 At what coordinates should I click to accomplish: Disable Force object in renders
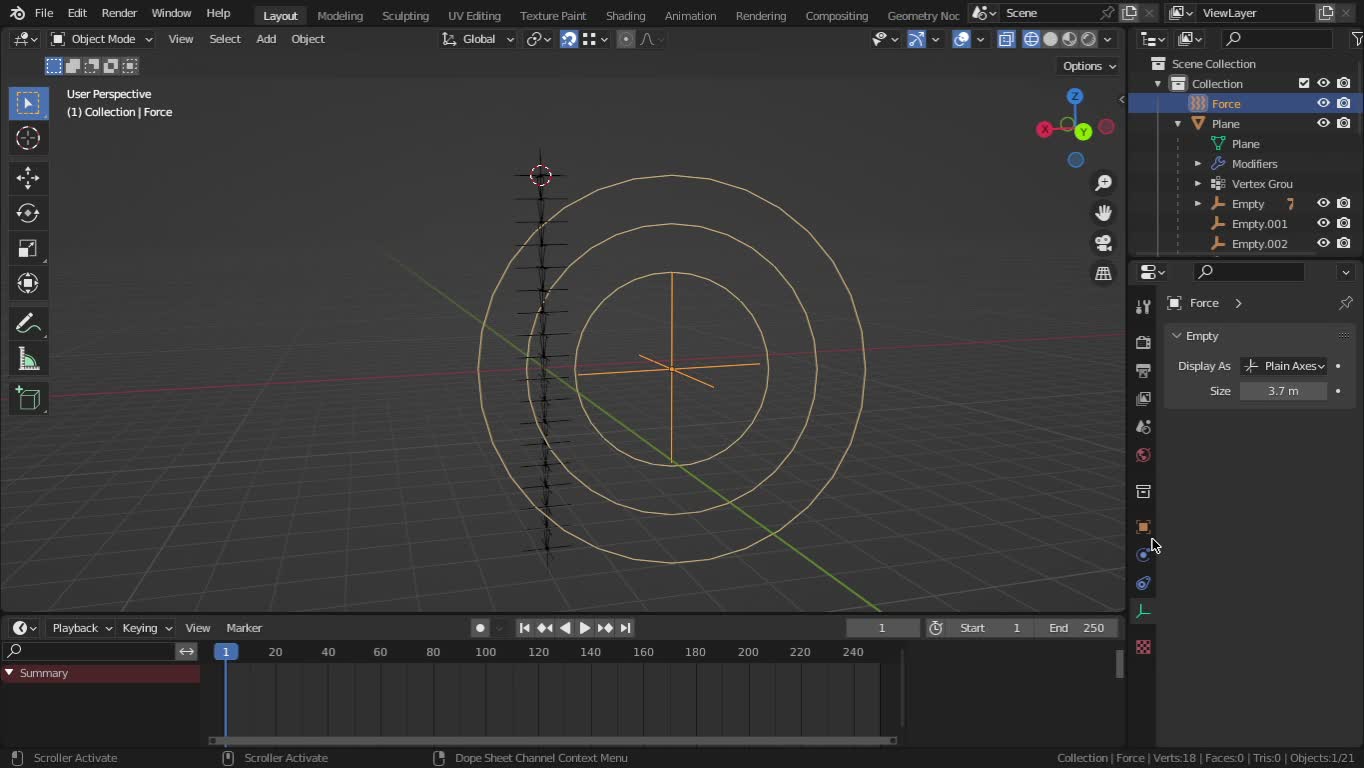point(1343,103)
